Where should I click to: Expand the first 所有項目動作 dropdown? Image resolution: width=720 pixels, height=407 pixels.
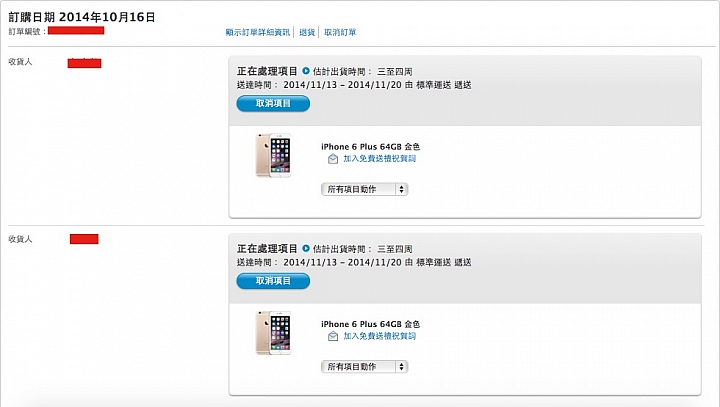tap(365, 189)
